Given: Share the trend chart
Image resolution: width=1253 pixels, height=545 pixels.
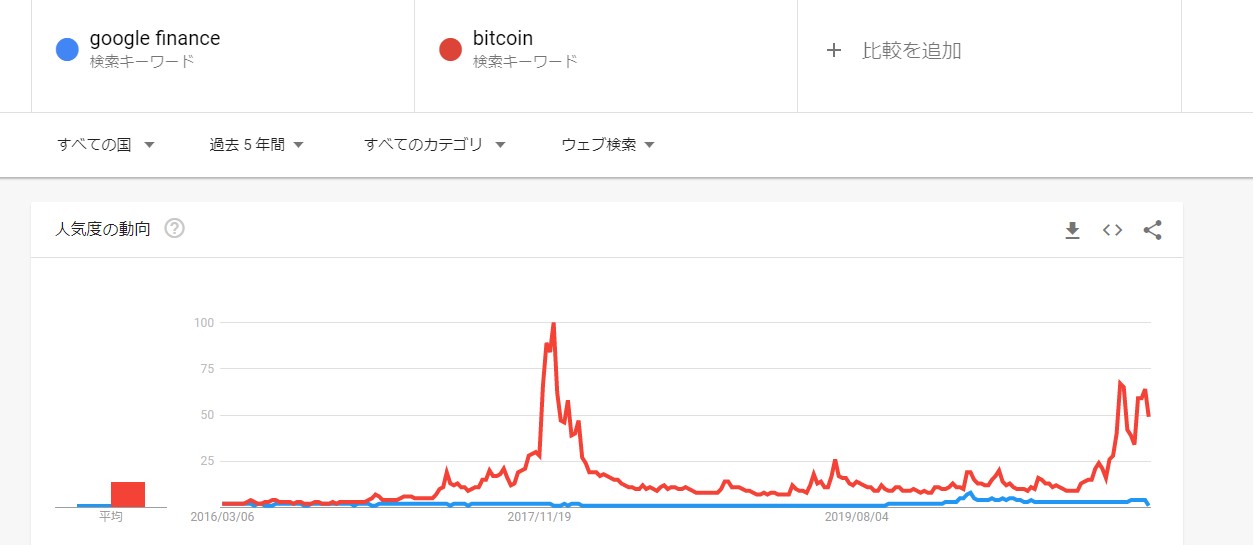Looking at the screenshot, I should [x=1152, y=230].
